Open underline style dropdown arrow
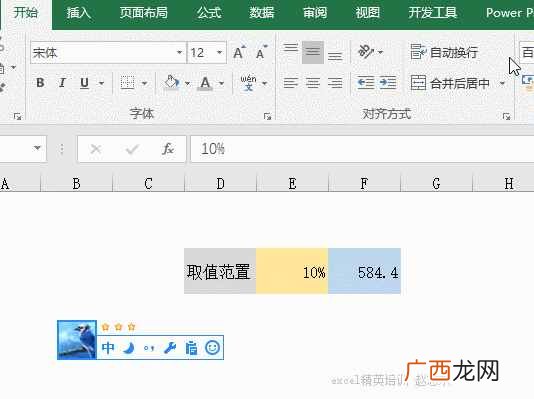534x399 pixels. point(101,83)
